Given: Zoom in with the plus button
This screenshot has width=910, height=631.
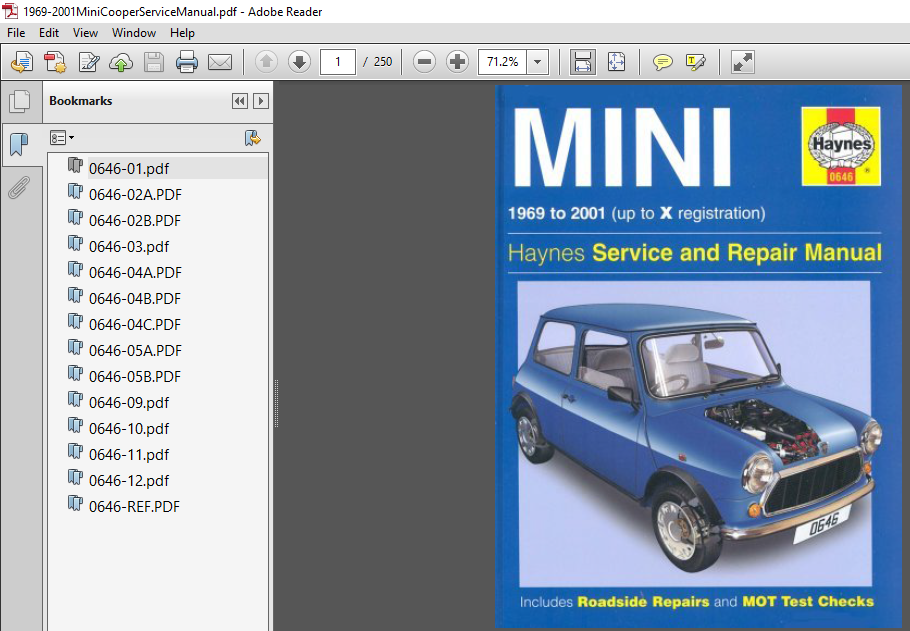Looking at the screenshot, I should click(x=457, y=62).
